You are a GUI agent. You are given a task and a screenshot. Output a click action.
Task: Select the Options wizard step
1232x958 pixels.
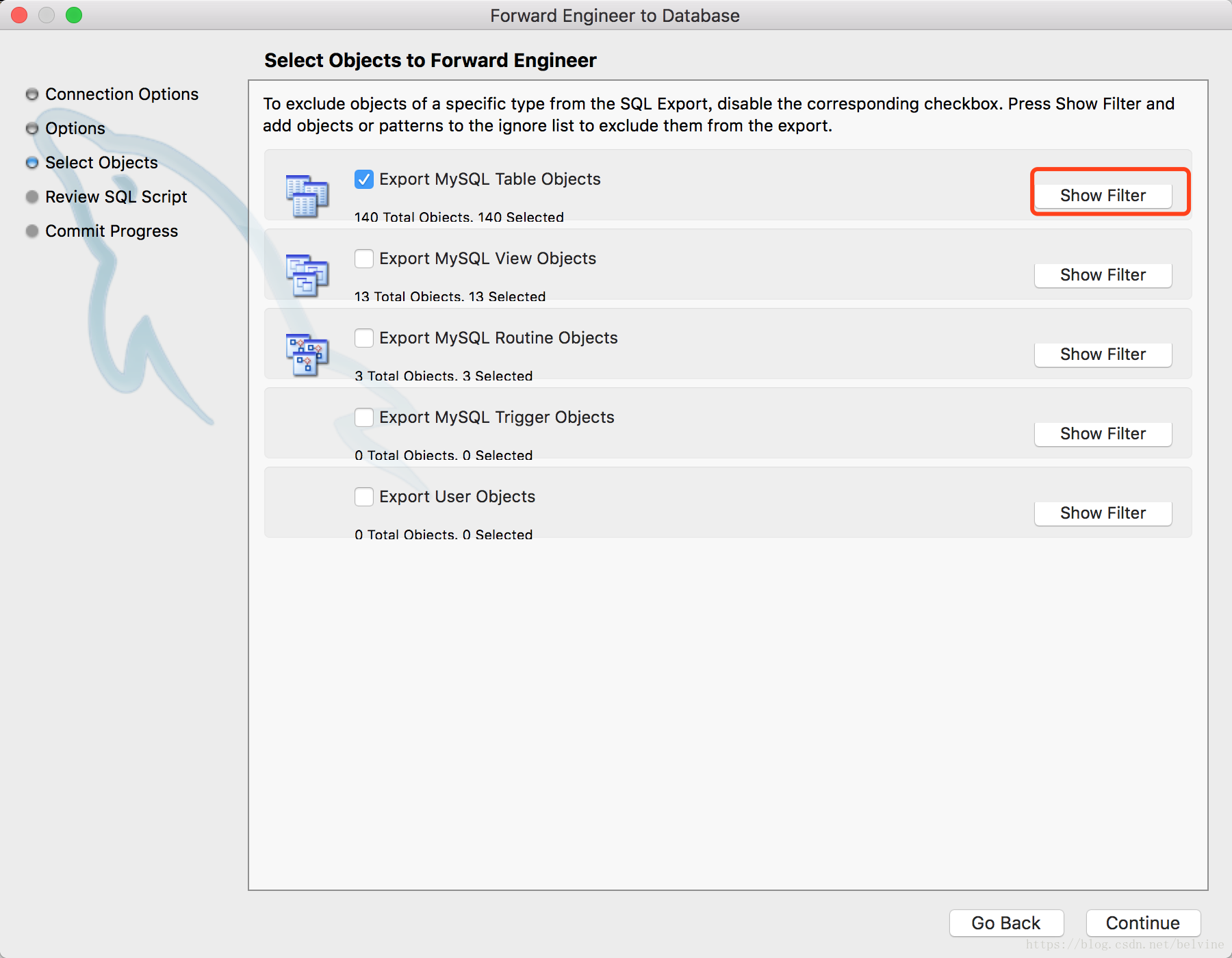(x=66, y=129)
